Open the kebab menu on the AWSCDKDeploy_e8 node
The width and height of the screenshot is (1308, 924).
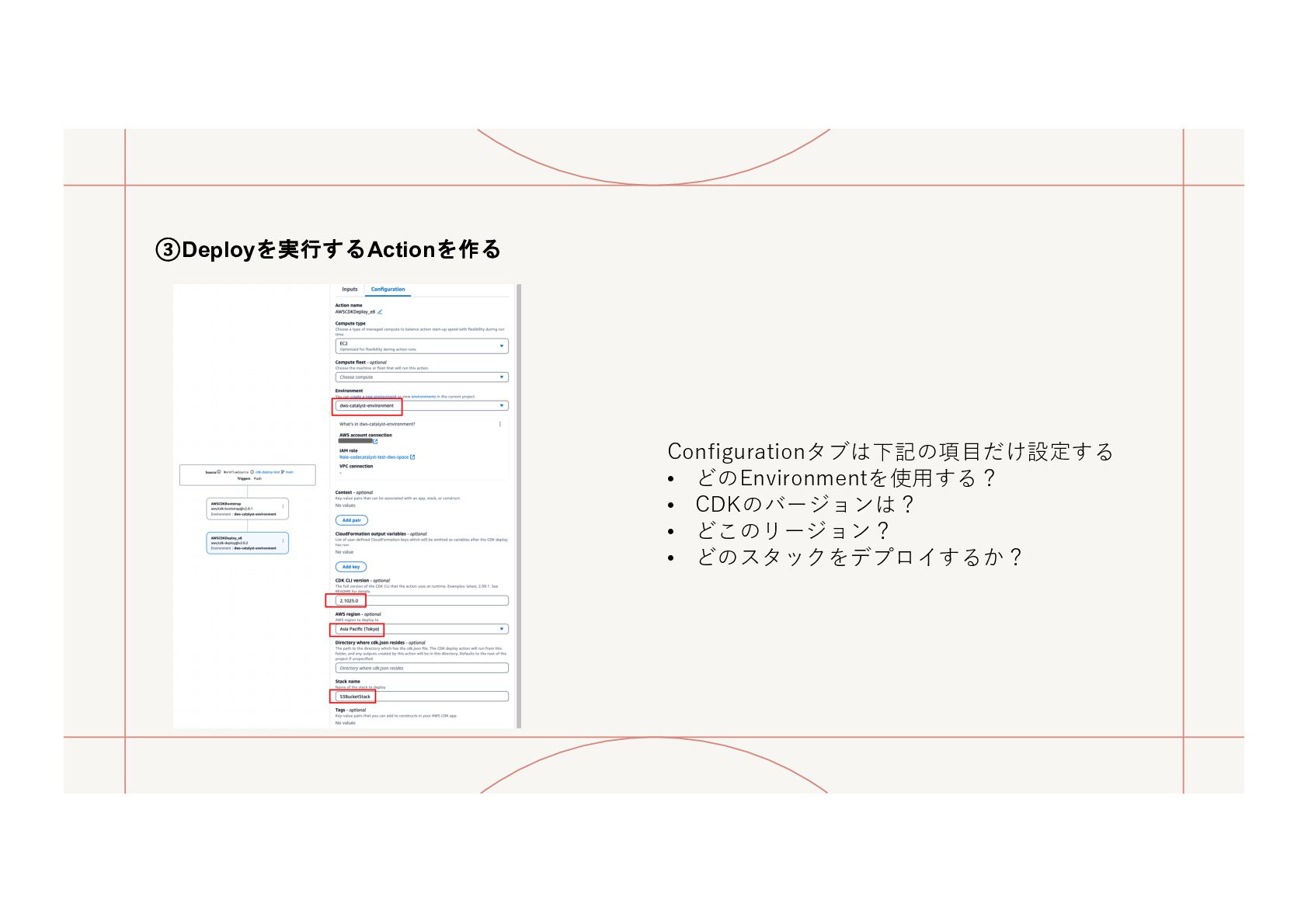point(283,540)
